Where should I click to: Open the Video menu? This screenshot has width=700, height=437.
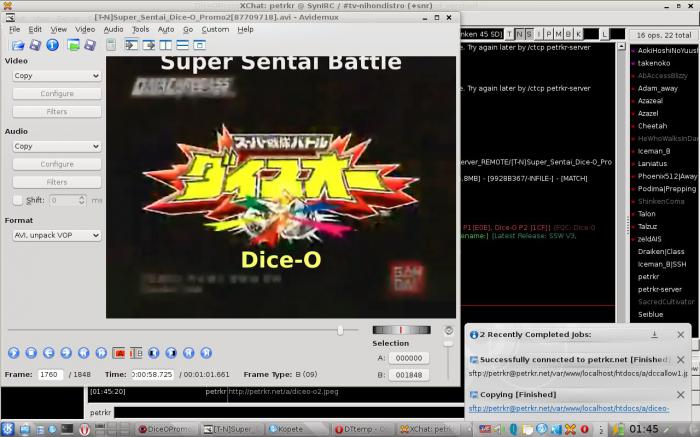coord(85,29)
